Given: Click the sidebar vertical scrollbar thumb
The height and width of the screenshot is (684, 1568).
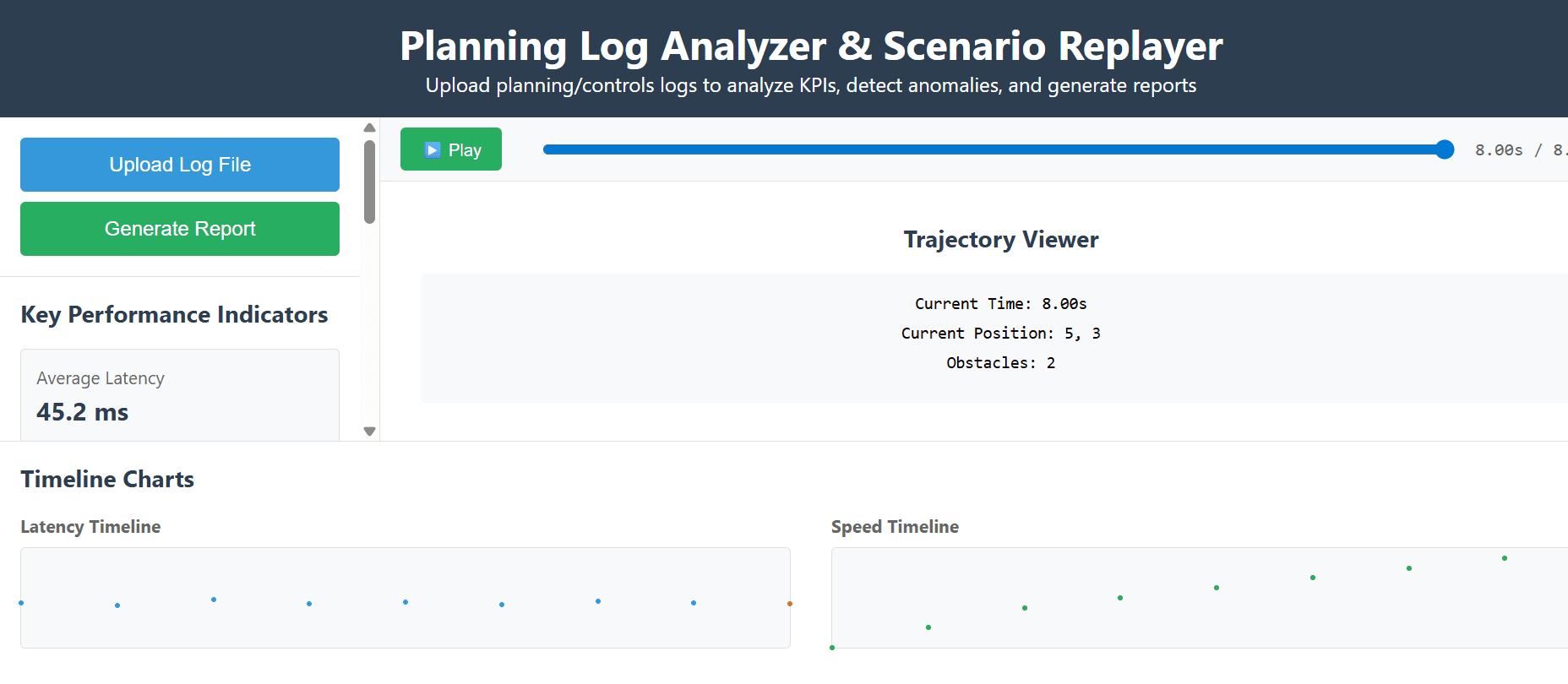Looking at the screenshot, I should pyautogui.click(x=369, y=182).
